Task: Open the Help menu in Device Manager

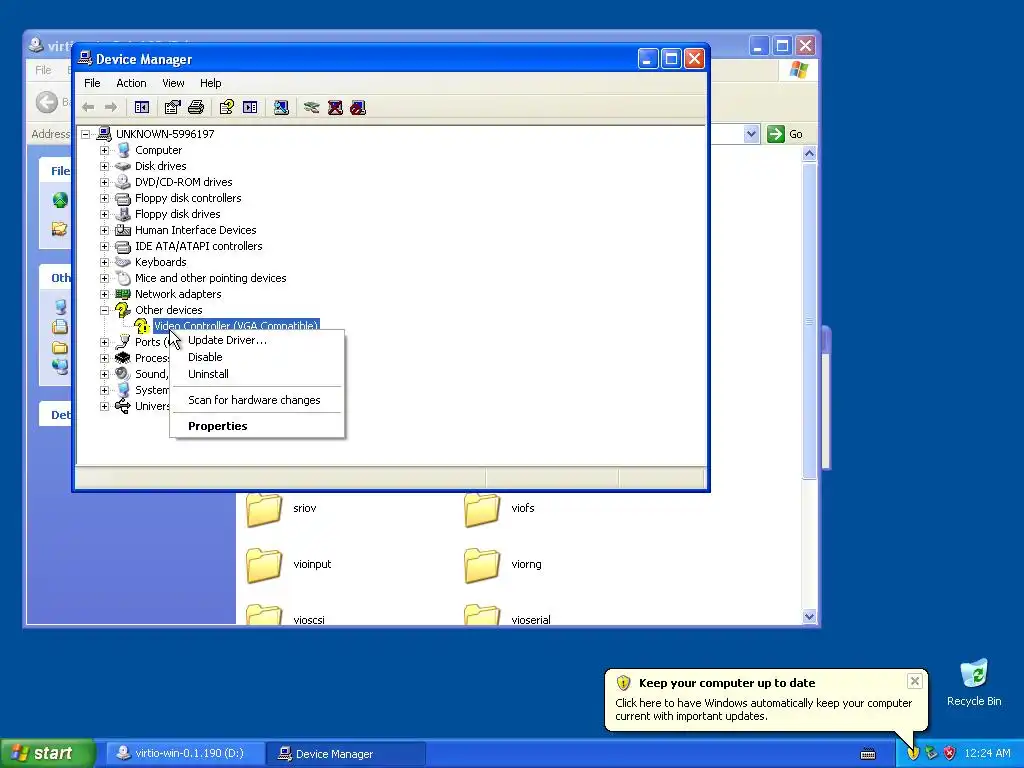Action: 210,83
